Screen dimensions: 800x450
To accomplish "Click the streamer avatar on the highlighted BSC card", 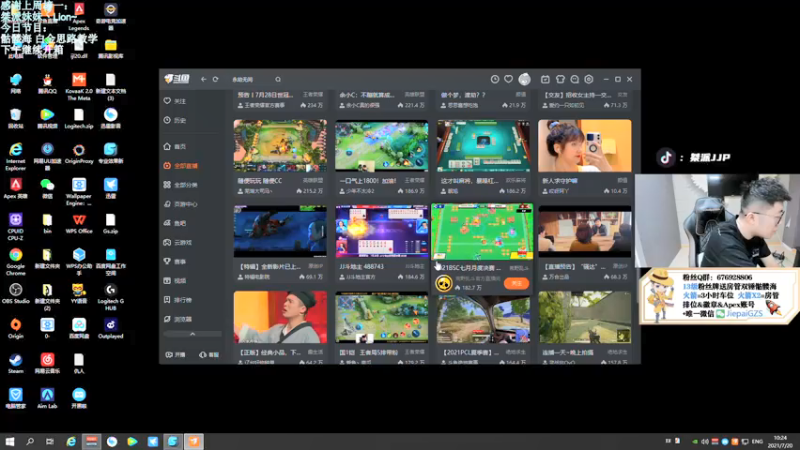I will pyautogui.click(x=444, y=283).
